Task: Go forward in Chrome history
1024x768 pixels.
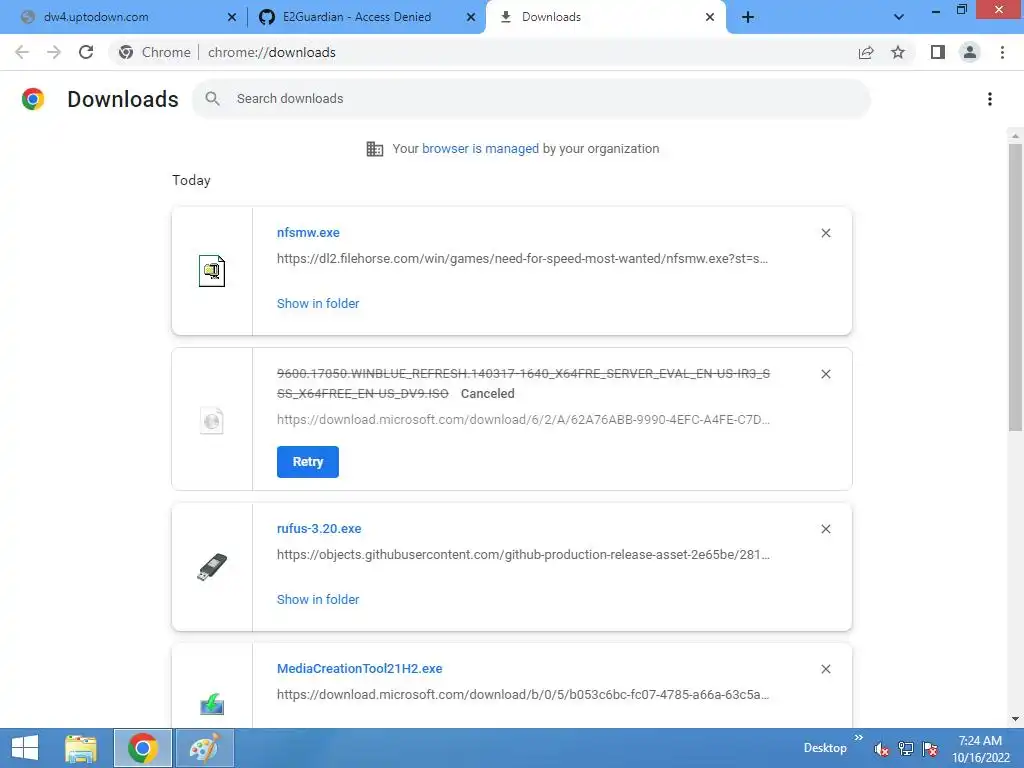Action: point(54,52)
